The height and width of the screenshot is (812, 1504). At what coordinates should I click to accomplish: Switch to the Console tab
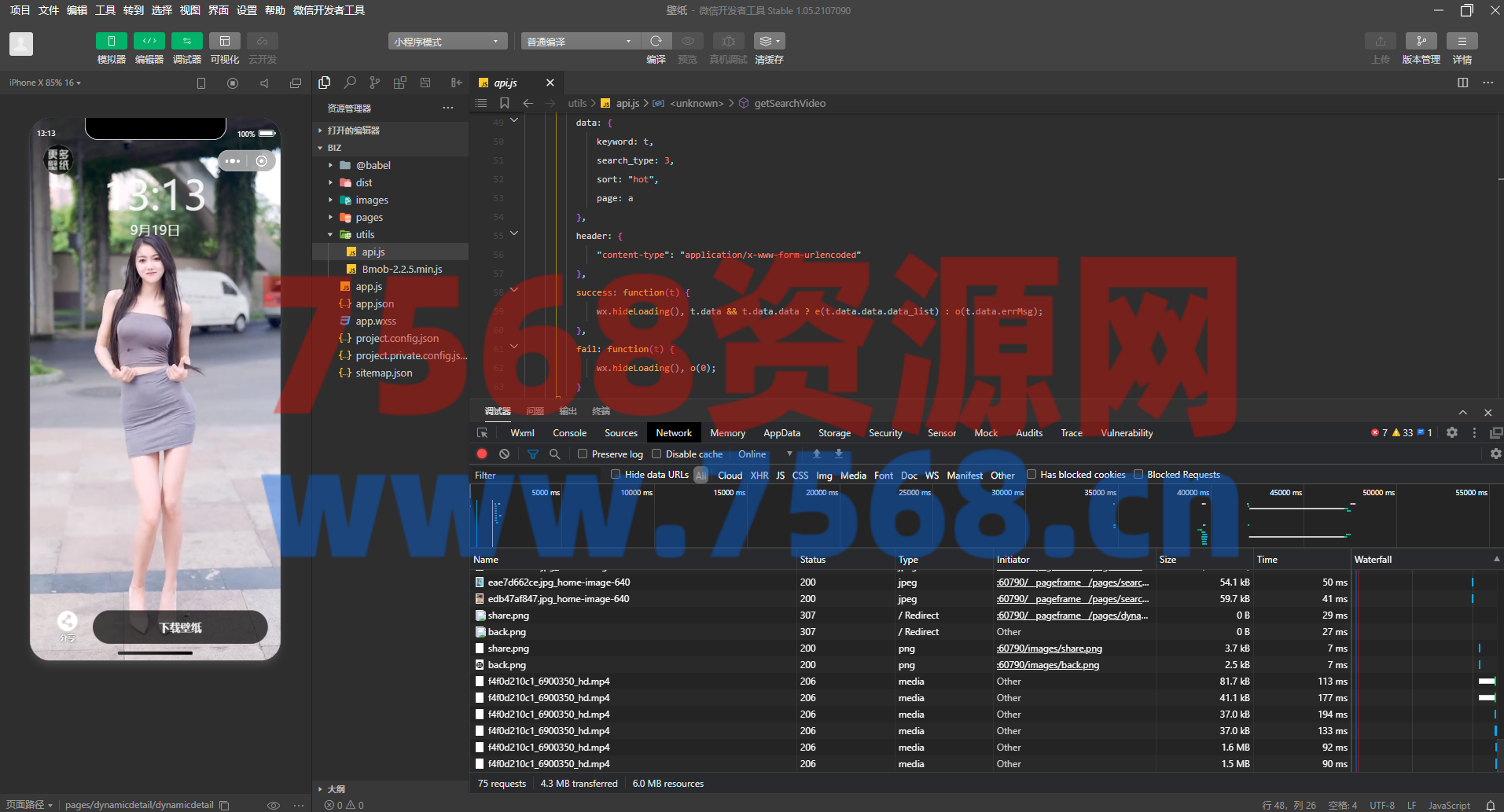(x=569, y=433)
